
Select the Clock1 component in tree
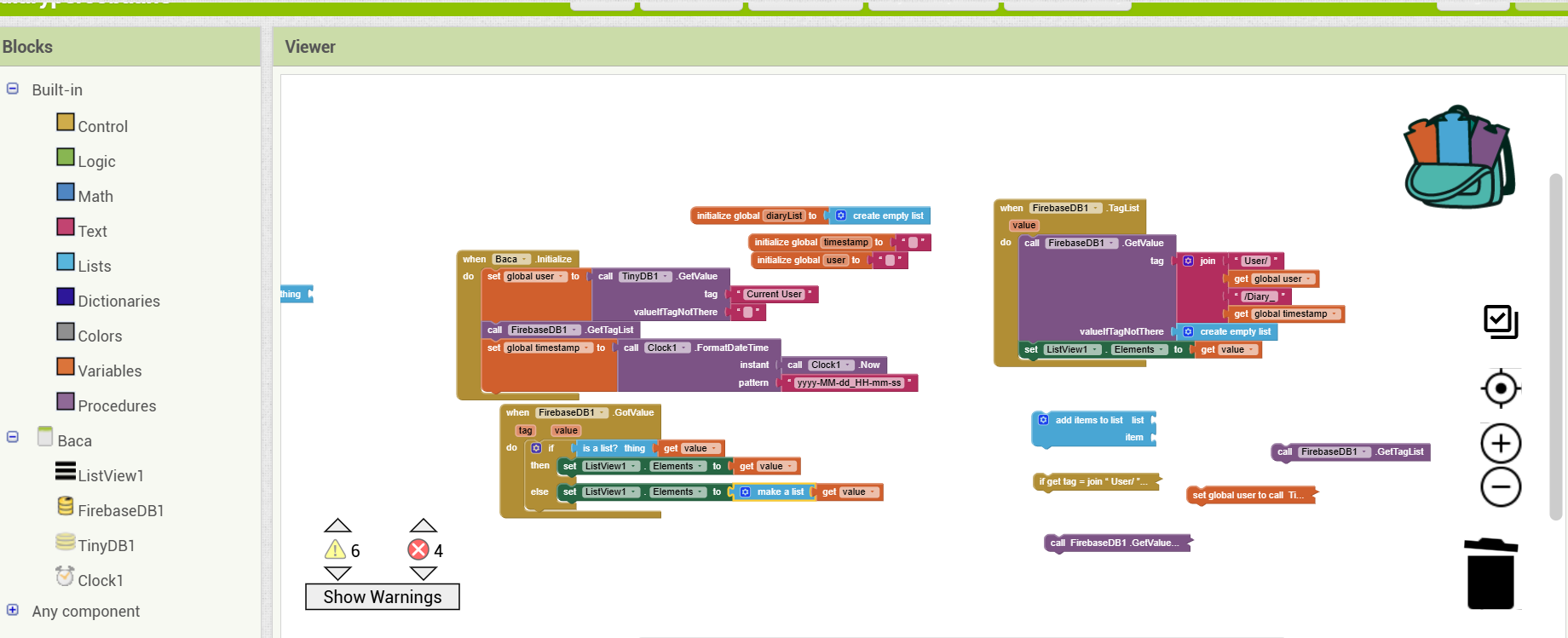click(x=100, y=580)
